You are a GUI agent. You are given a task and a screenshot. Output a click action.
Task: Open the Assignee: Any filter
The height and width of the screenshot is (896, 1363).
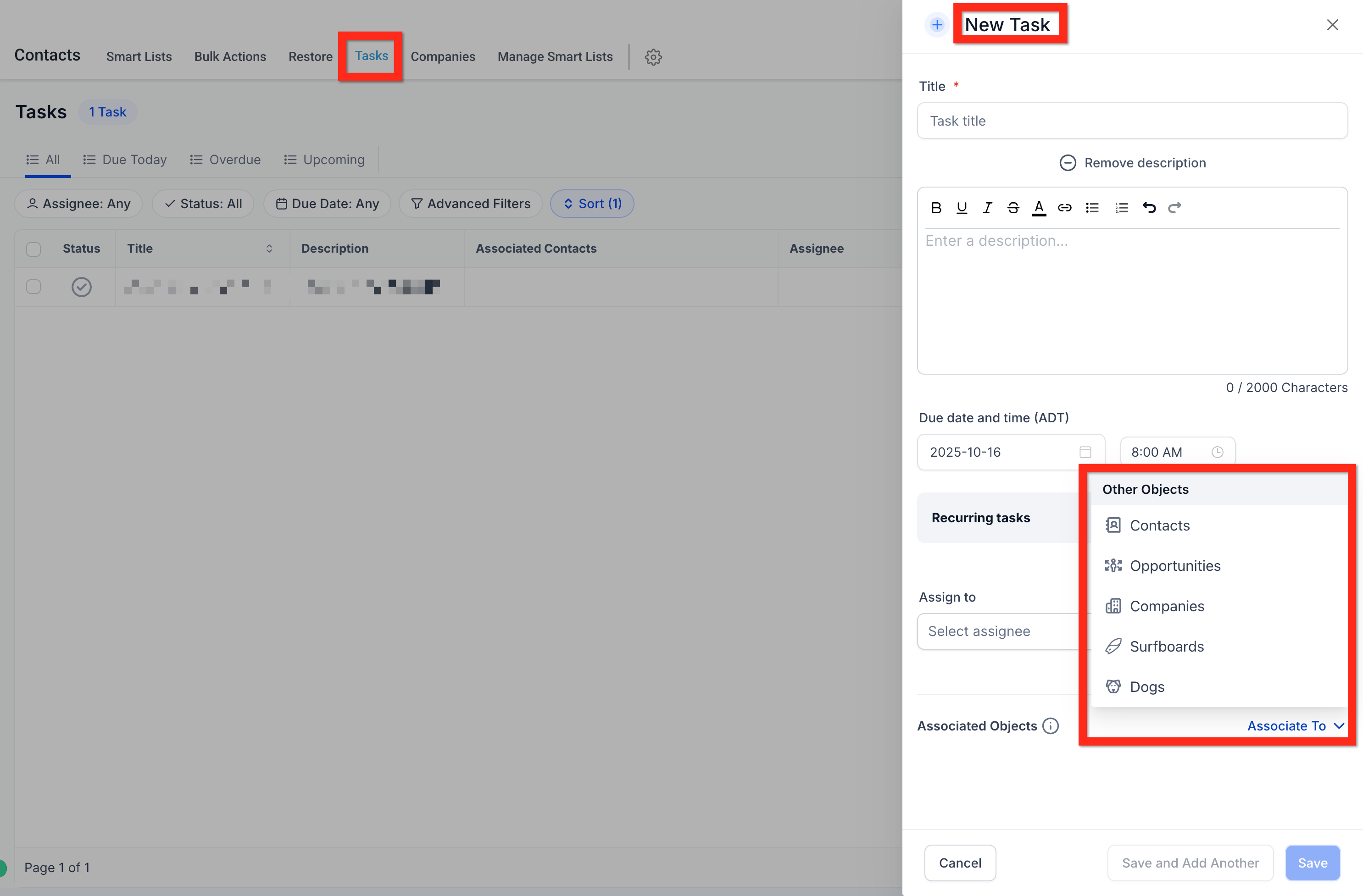pos(78,204)
